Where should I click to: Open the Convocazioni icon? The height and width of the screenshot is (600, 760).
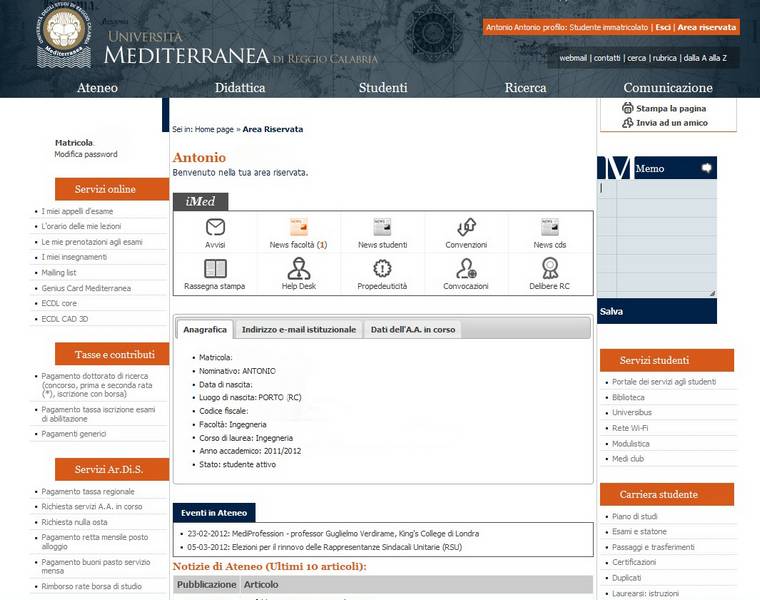tap(466, 268)
